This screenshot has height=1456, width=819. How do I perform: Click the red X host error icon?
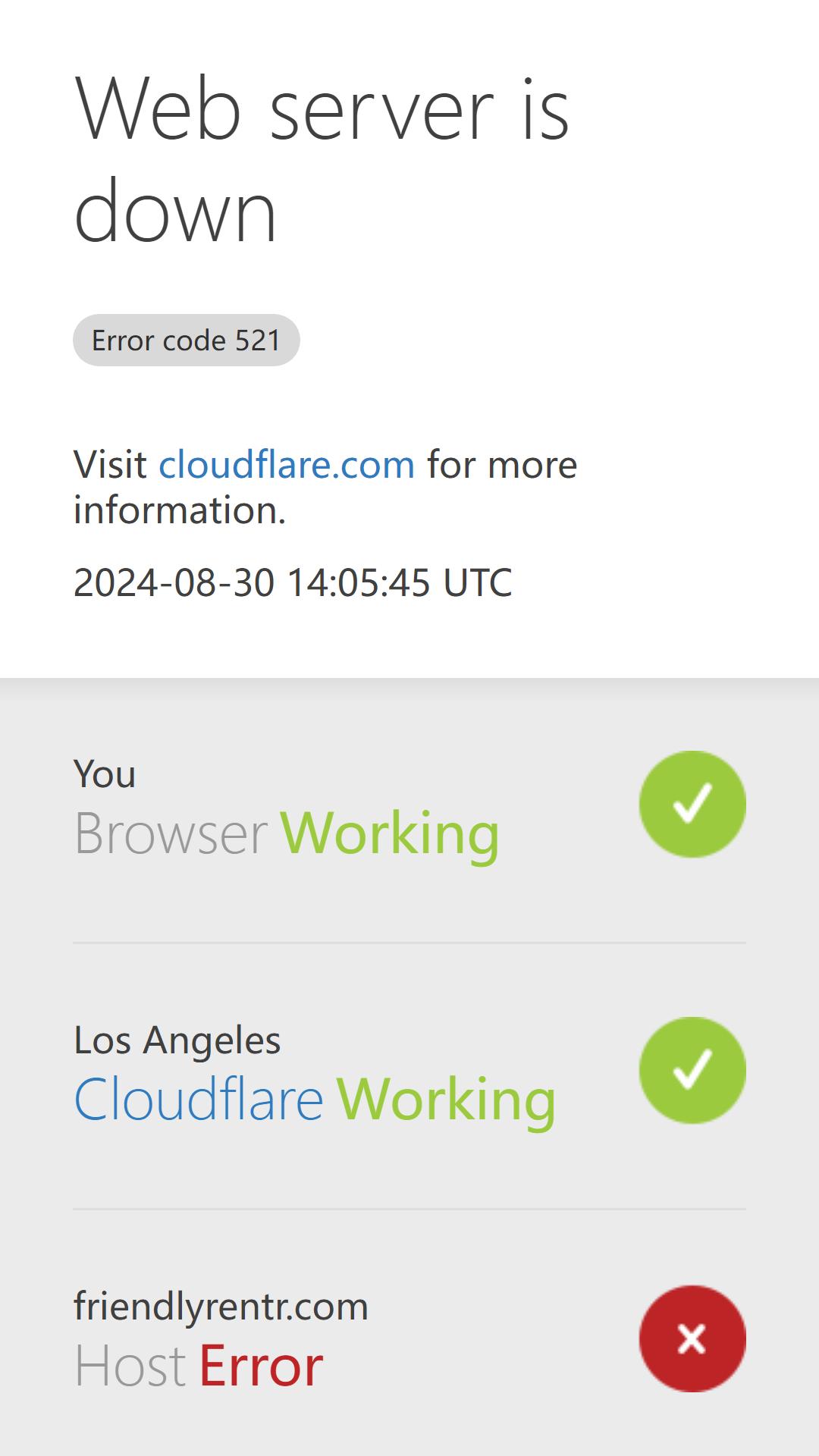(x=692, y=1338)
